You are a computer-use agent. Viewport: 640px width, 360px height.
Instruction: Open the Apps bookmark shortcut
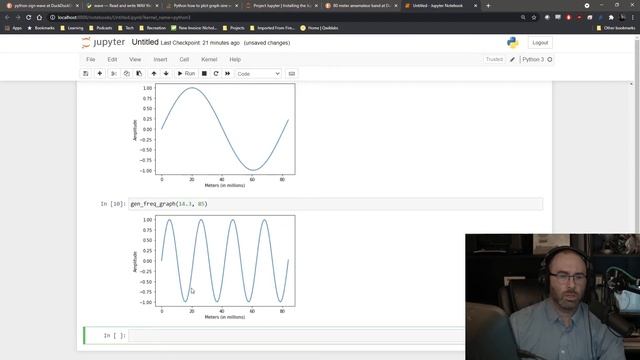pos(13,28)
